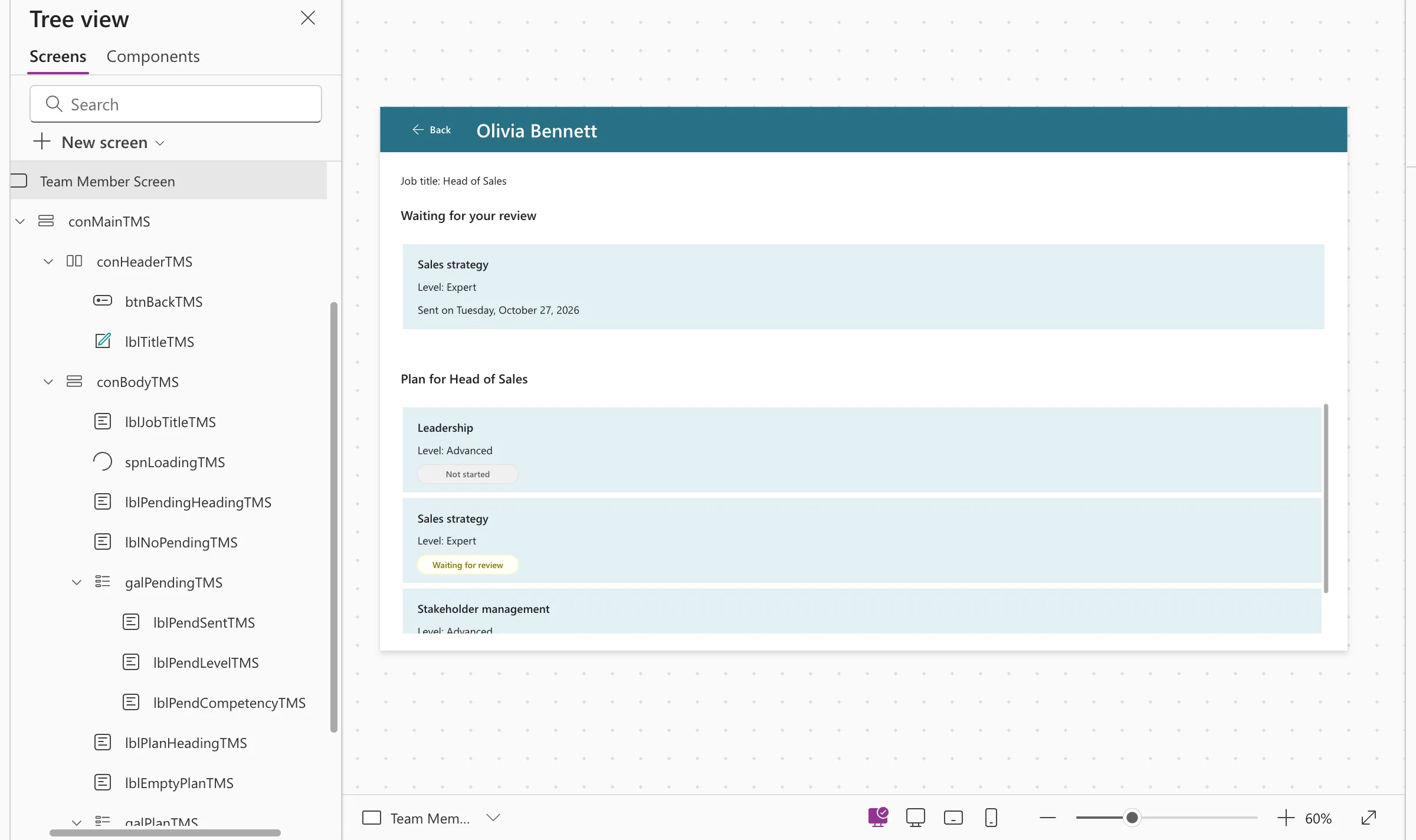Viewport: 1416px width, 840px height.
Task: Click the tree view horizontal scrollbar
Action: (165, 833)
